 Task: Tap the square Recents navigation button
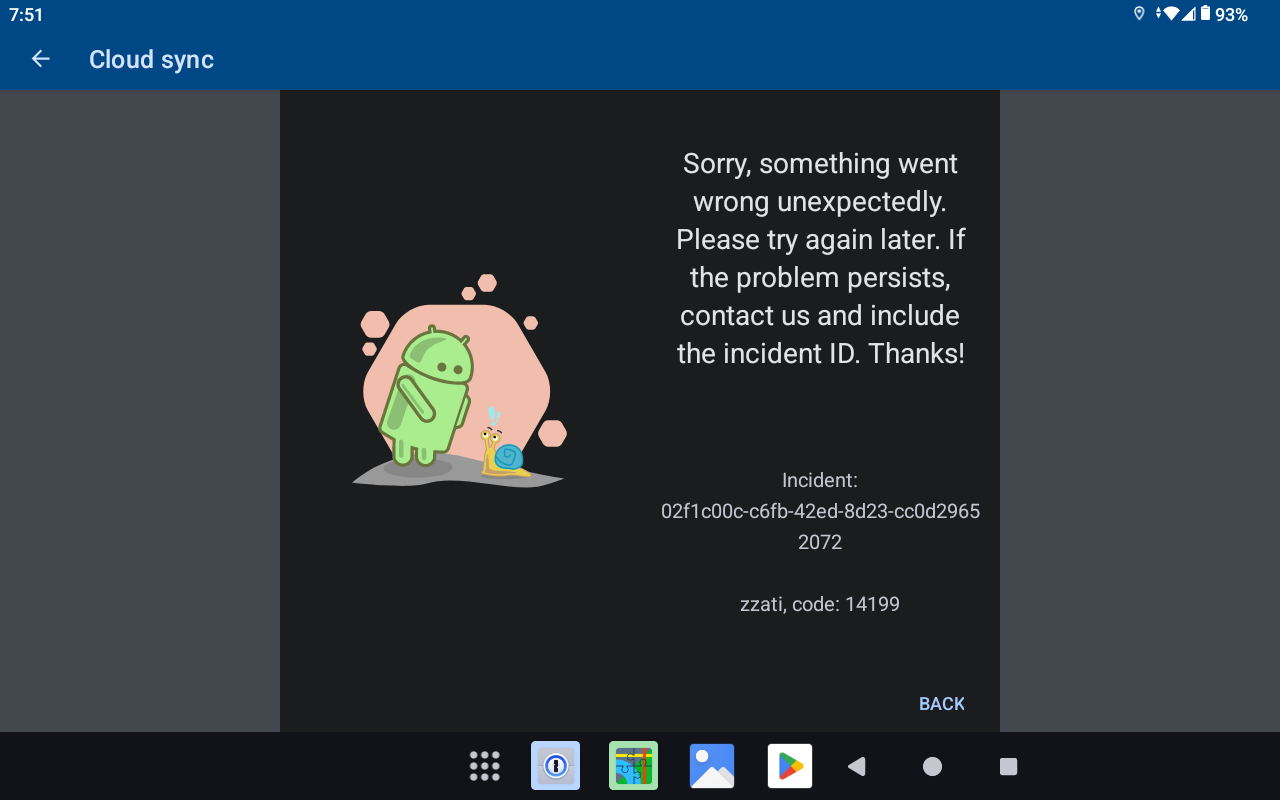click(x=1008, y=766)
